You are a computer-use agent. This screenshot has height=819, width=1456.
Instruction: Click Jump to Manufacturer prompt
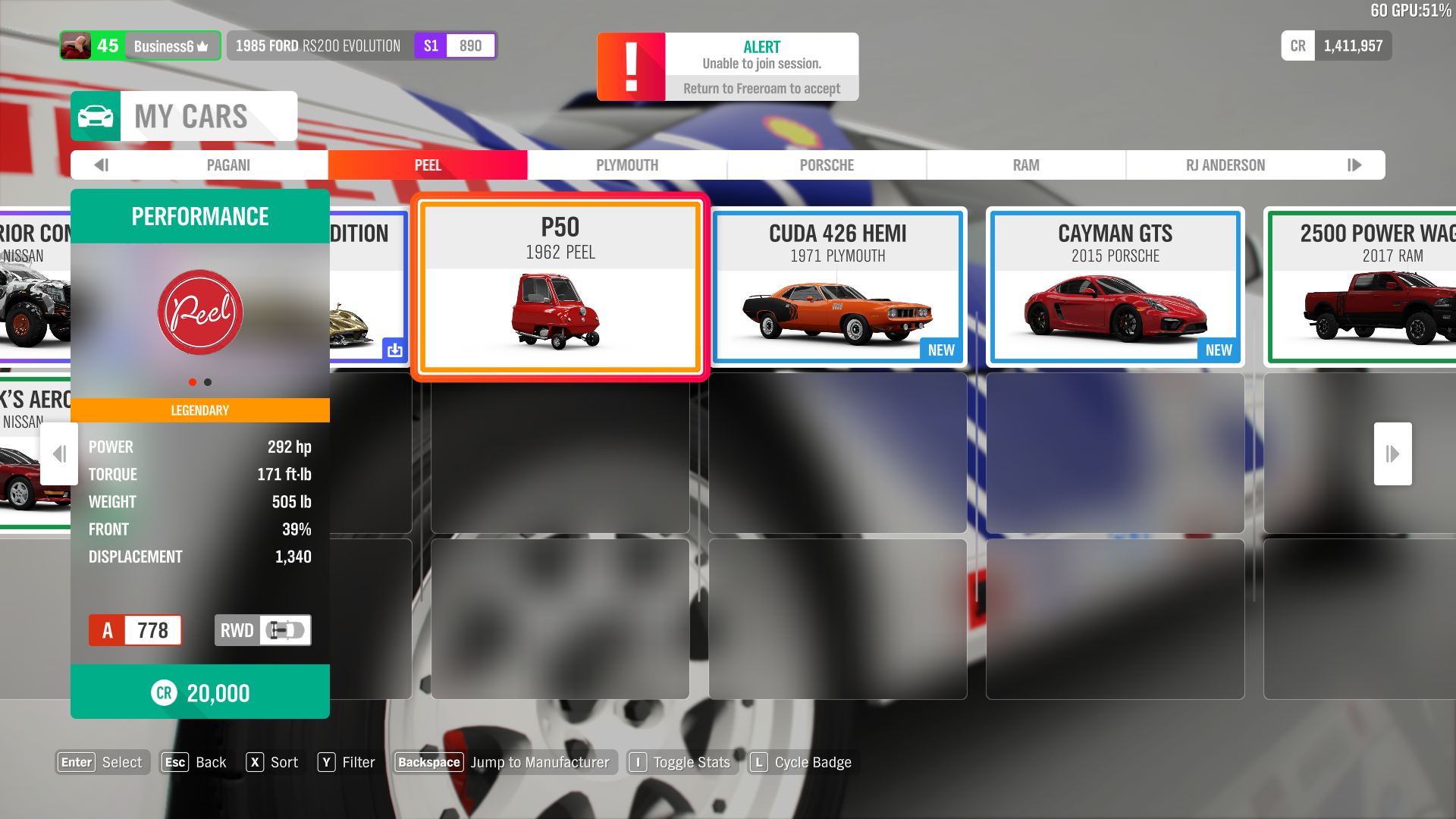[x=504, y=762]
